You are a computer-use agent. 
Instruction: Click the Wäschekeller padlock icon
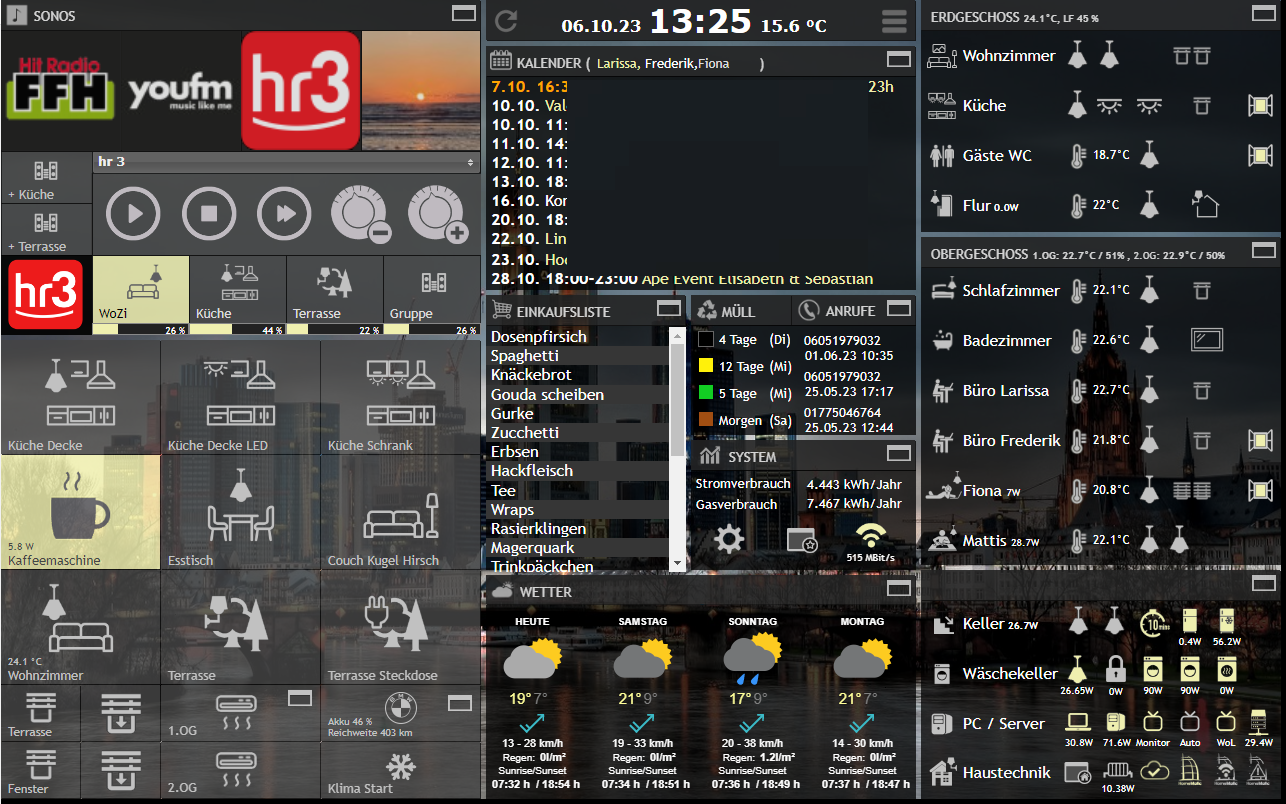1116,668
